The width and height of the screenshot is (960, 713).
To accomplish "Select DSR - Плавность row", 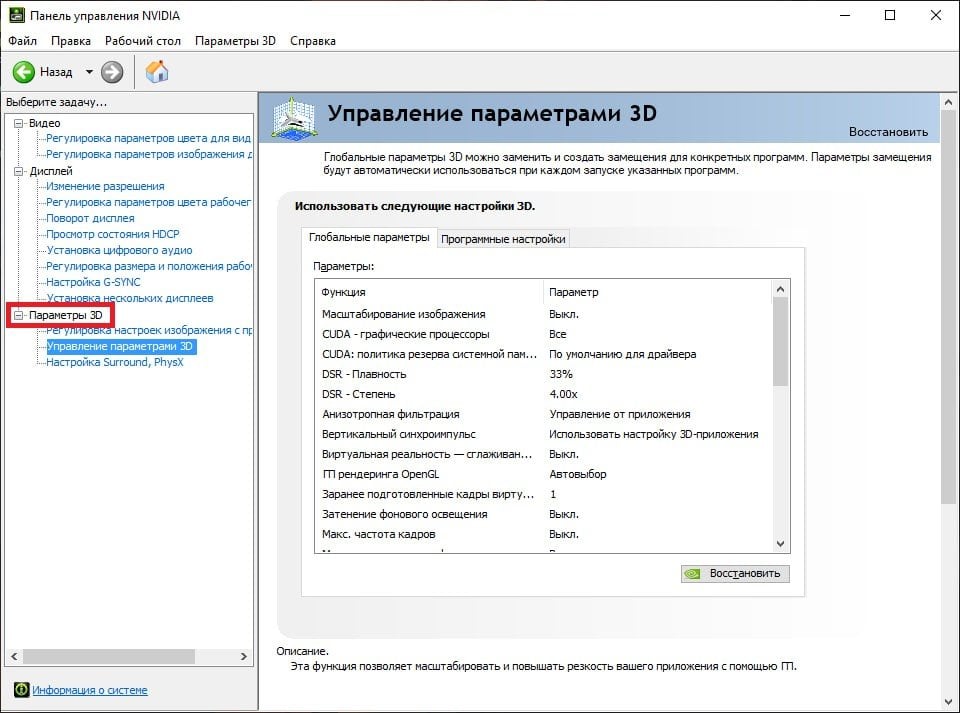I will [543, 374].
